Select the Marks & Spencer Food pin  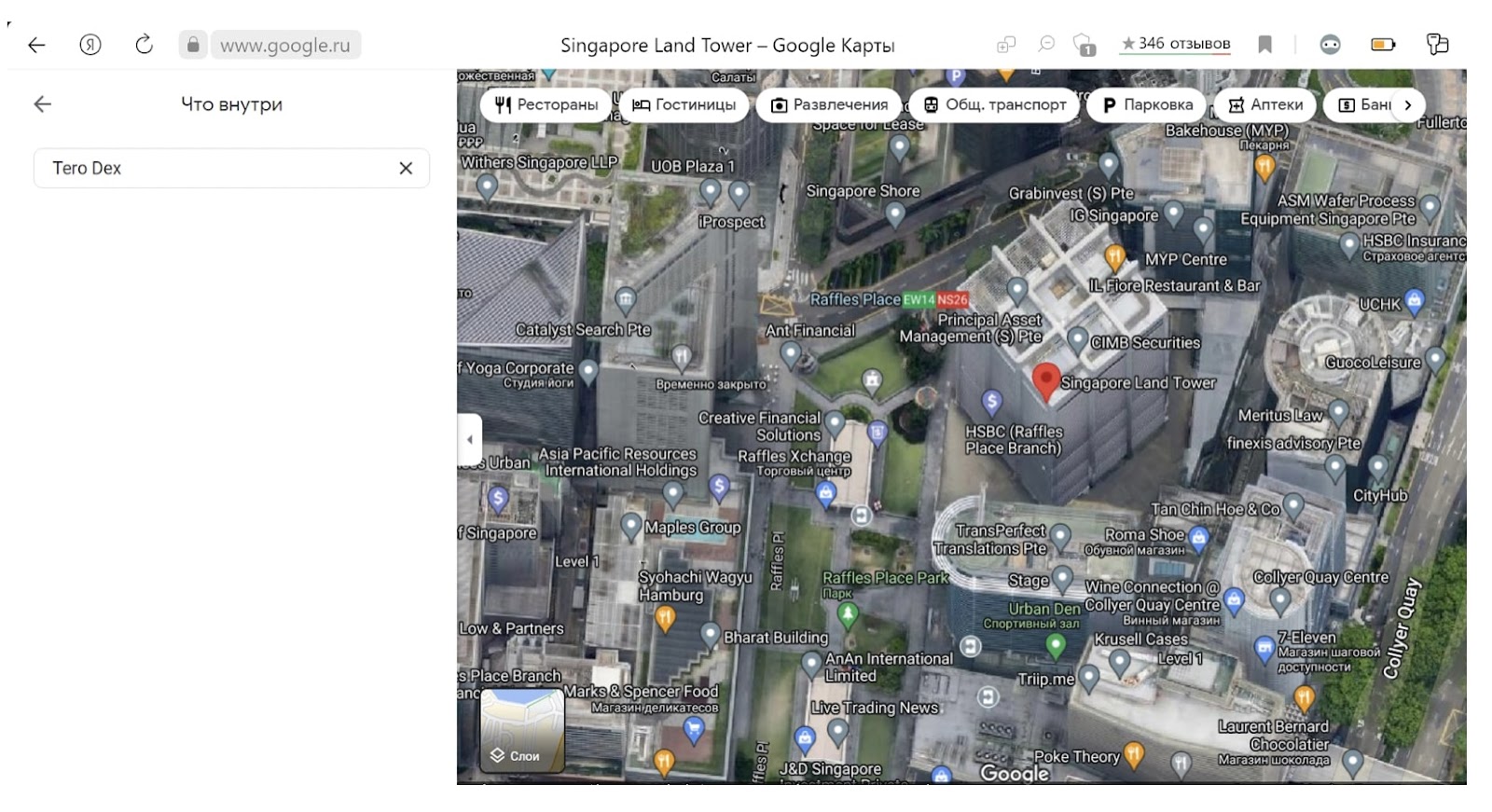(693, 730)
